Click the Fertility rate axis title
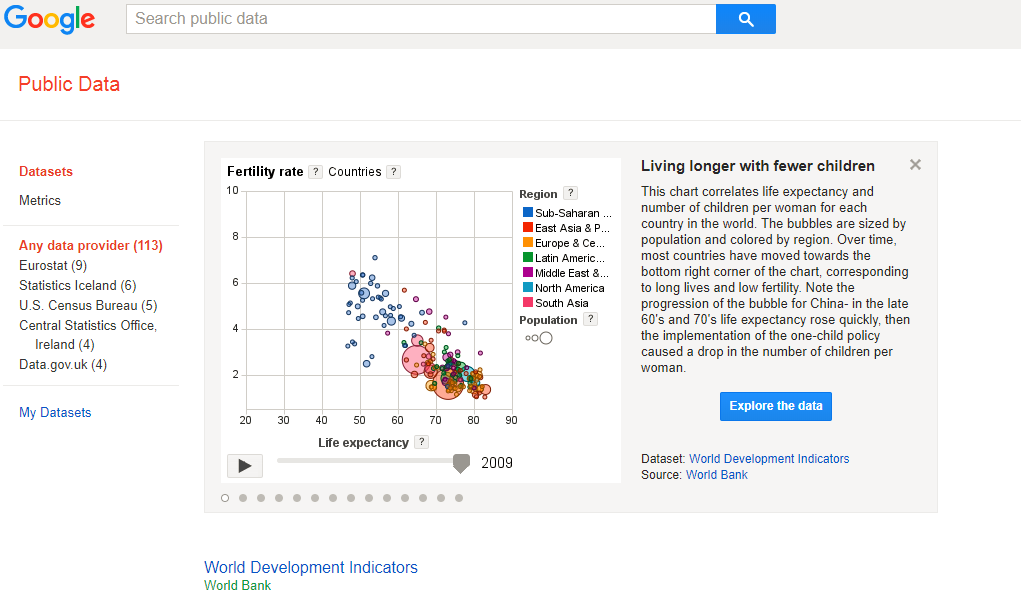The width and height of the screenshot is (1021, 595). pos(265,172)
